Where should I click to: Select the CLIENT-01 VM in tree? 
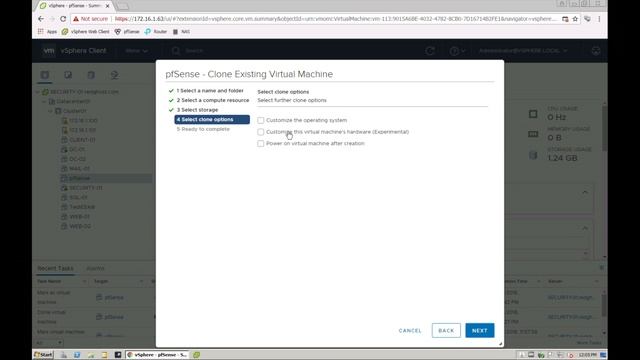click(82, 140)
